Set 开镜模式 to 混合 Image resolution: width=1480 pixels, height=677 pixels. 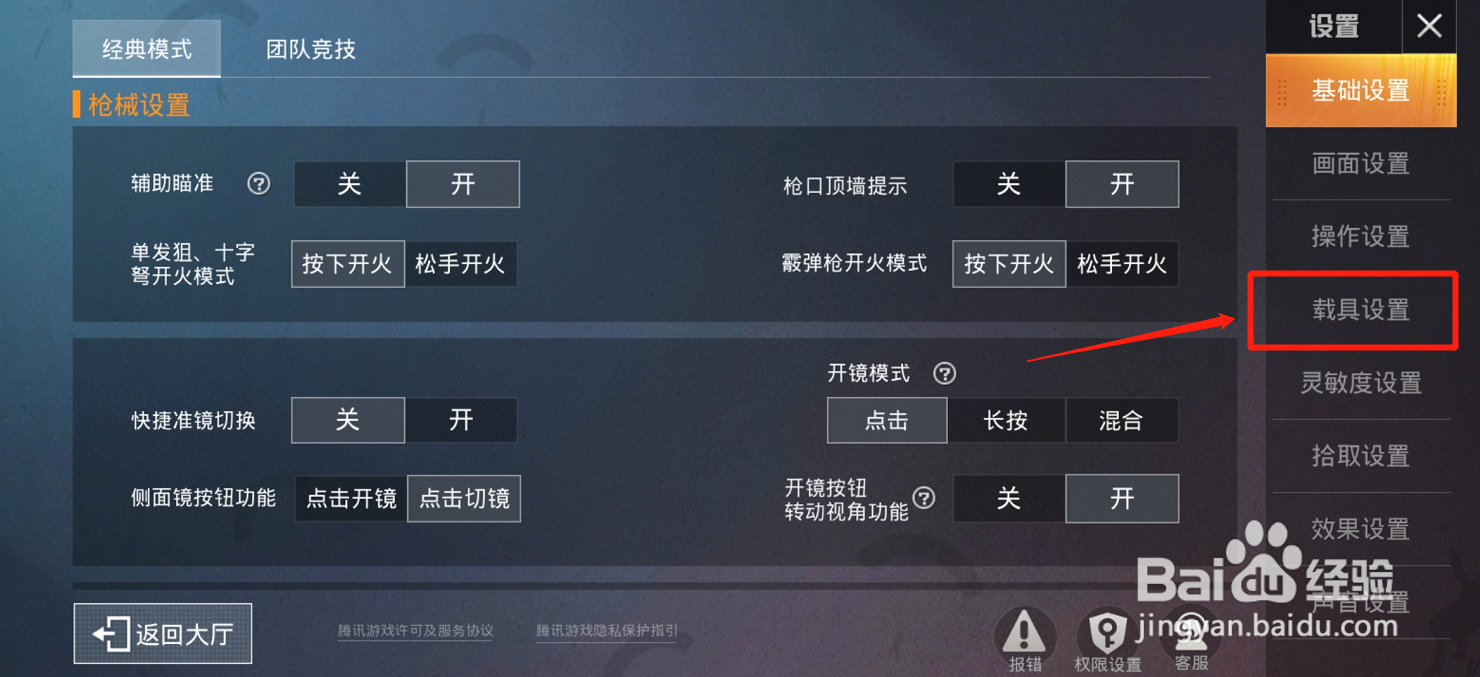click(1121, 420)
